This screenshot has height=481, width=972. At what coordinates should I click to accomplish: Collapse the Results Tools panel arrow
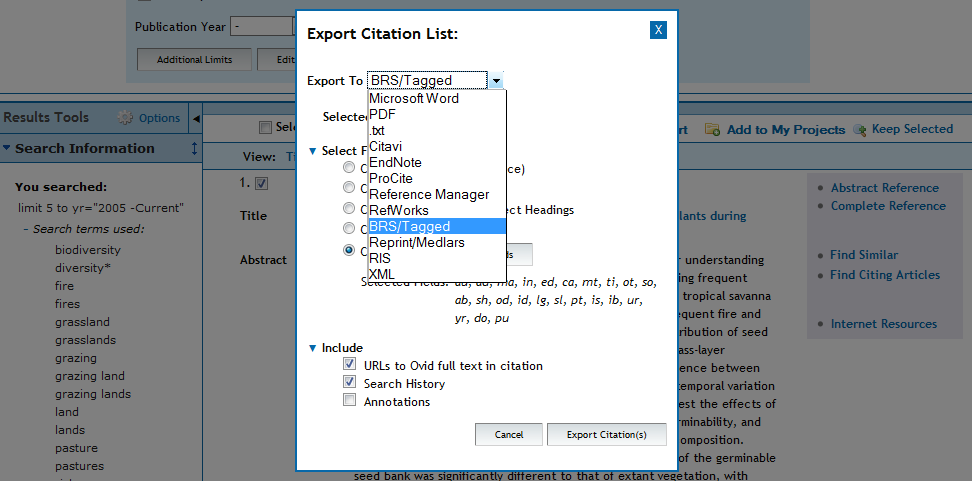click(x=195, y=118)
